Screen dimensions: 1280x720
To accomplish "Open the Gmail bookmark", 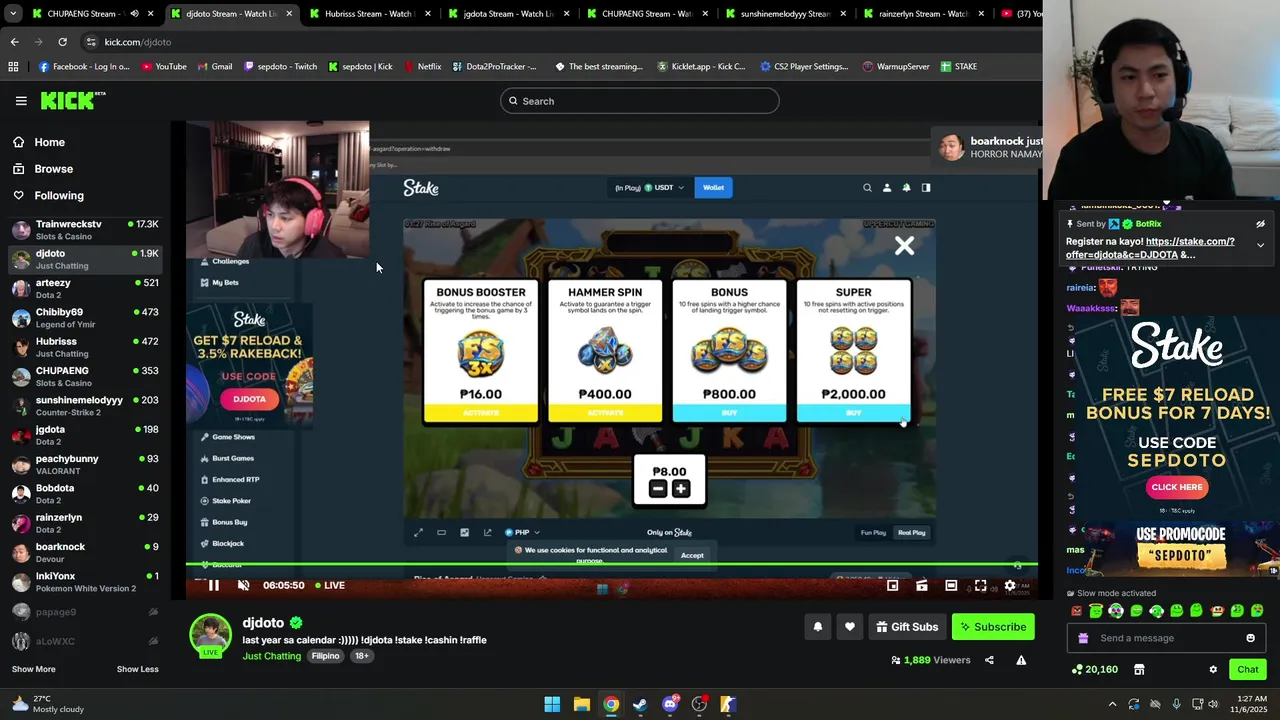I will (215, 67).
